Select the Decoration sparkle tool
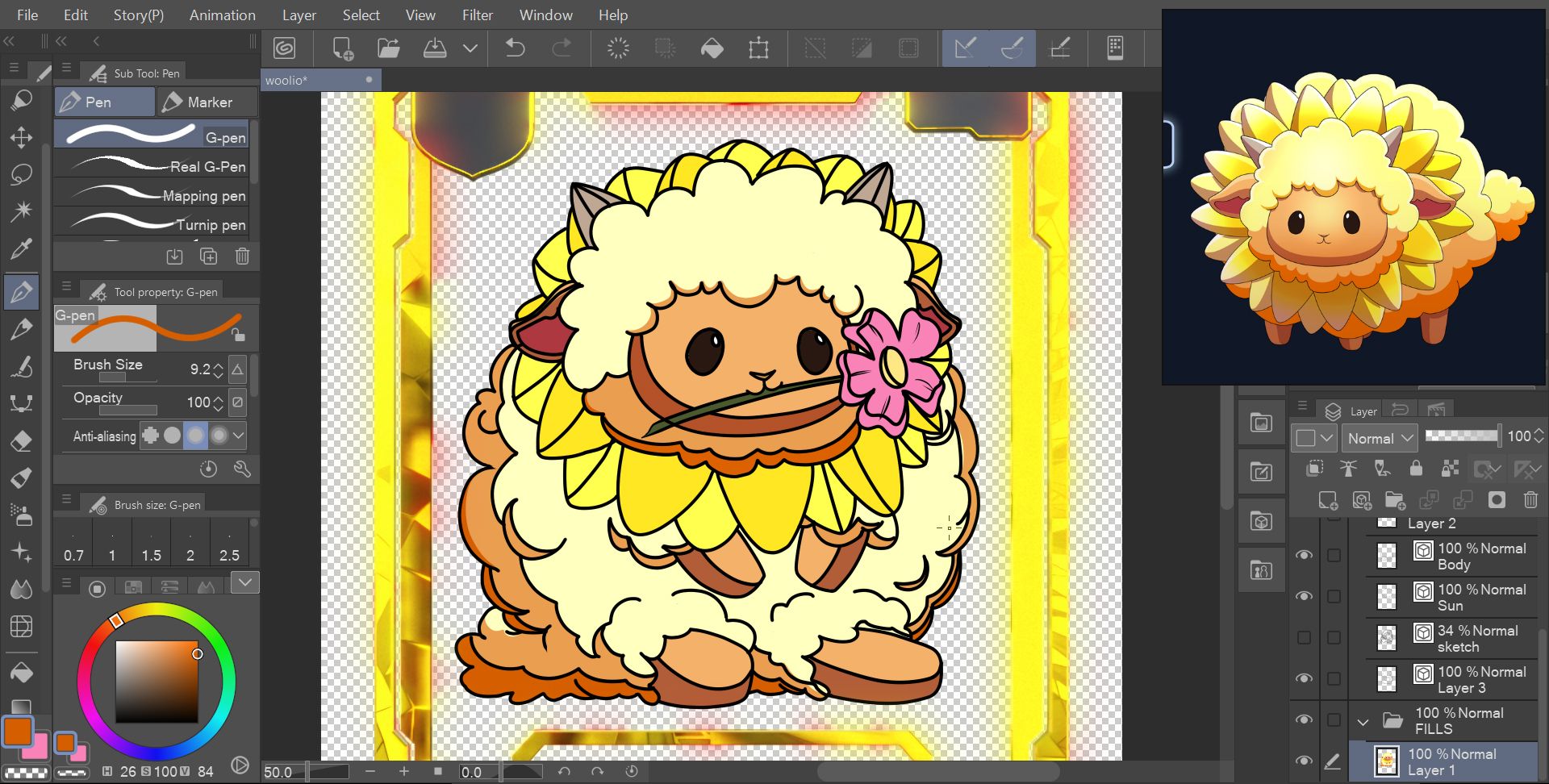The height and width of the screenshot is (784, 1549). coord(22,552)
